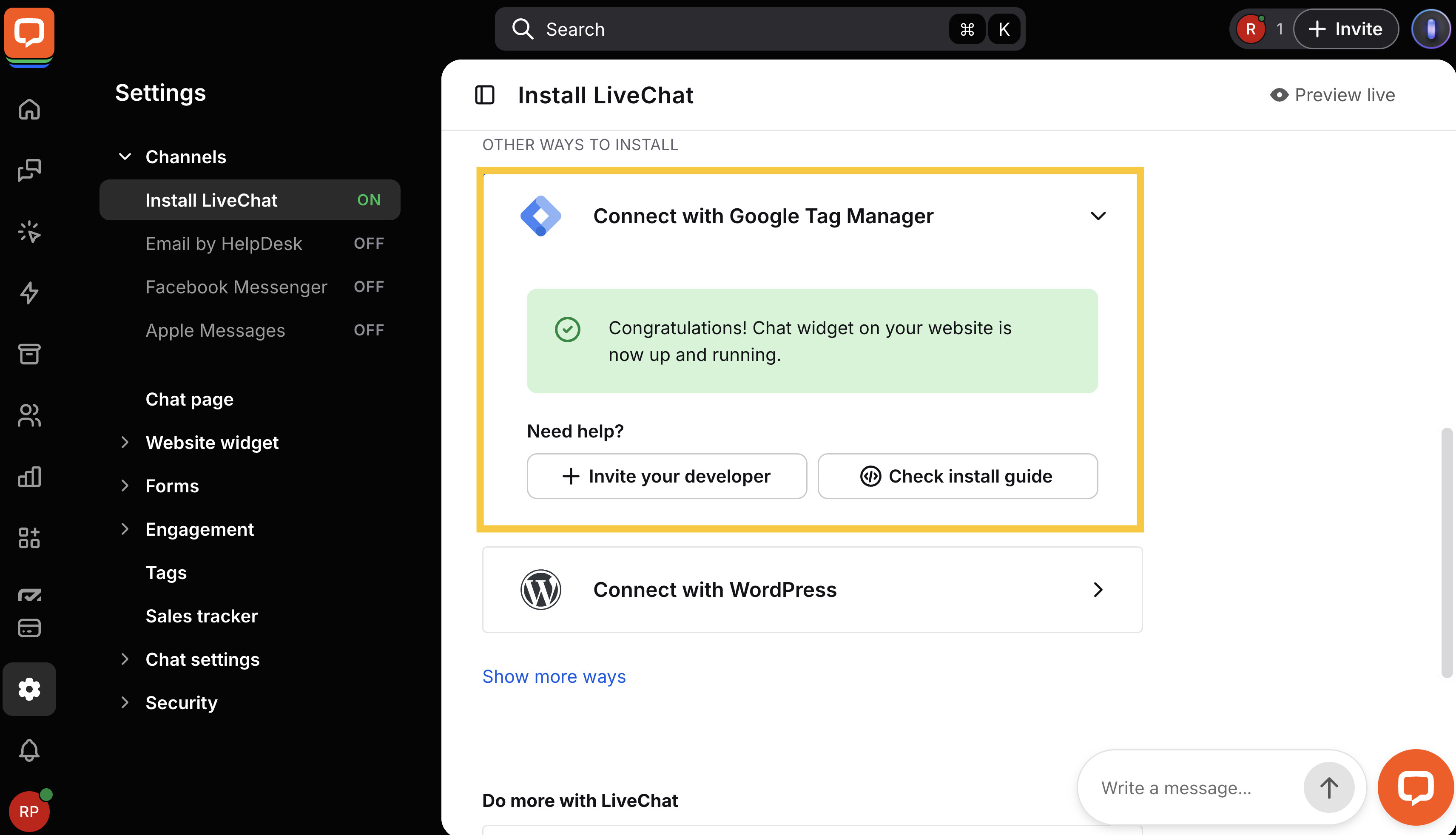Click Preview live eye button

click(1332, 95)
